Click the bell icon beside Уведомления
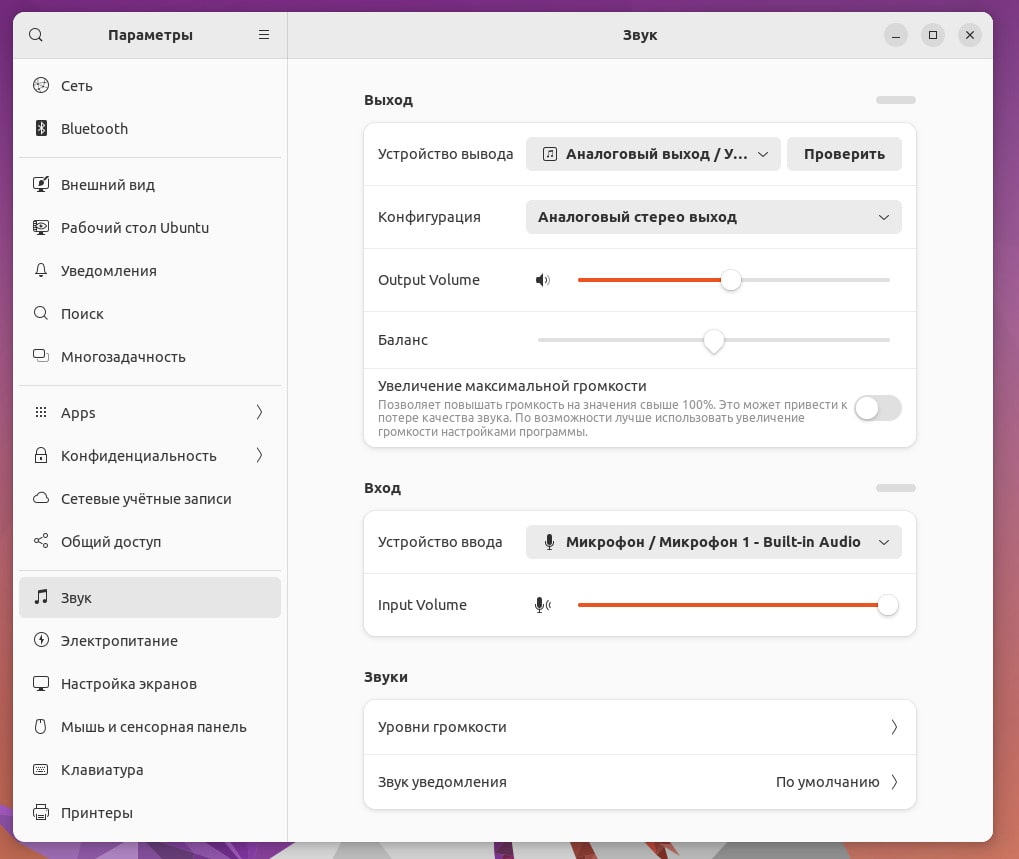 [41, 270]
